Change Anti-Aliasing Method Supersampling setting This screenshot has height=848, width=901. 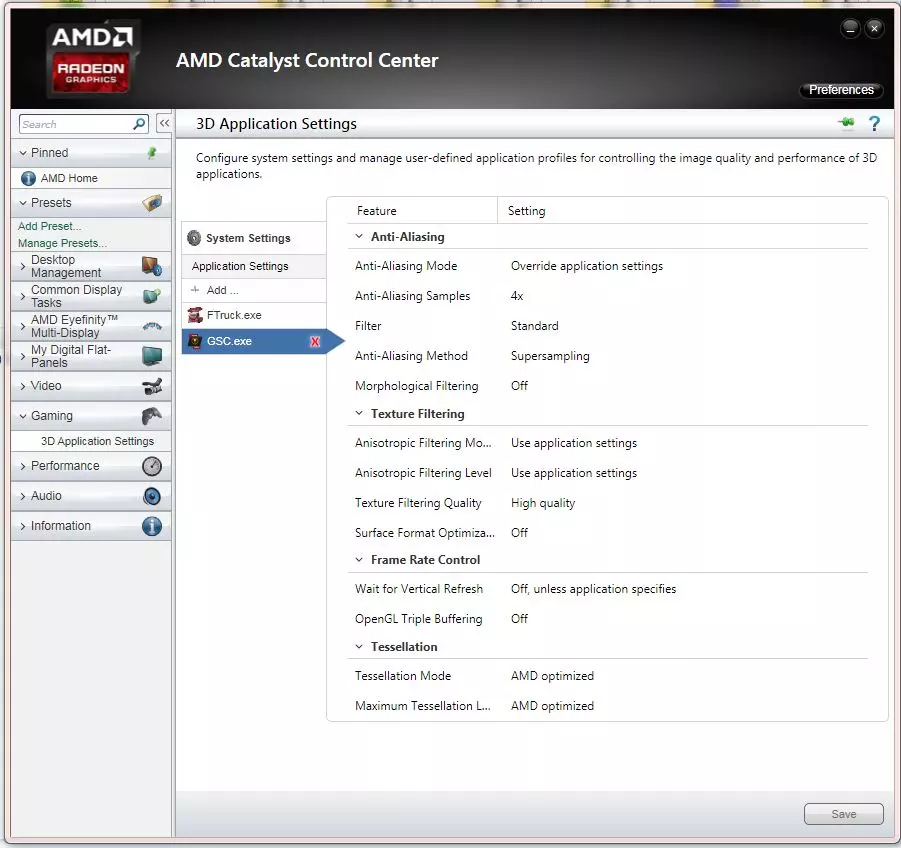(550, 356)
